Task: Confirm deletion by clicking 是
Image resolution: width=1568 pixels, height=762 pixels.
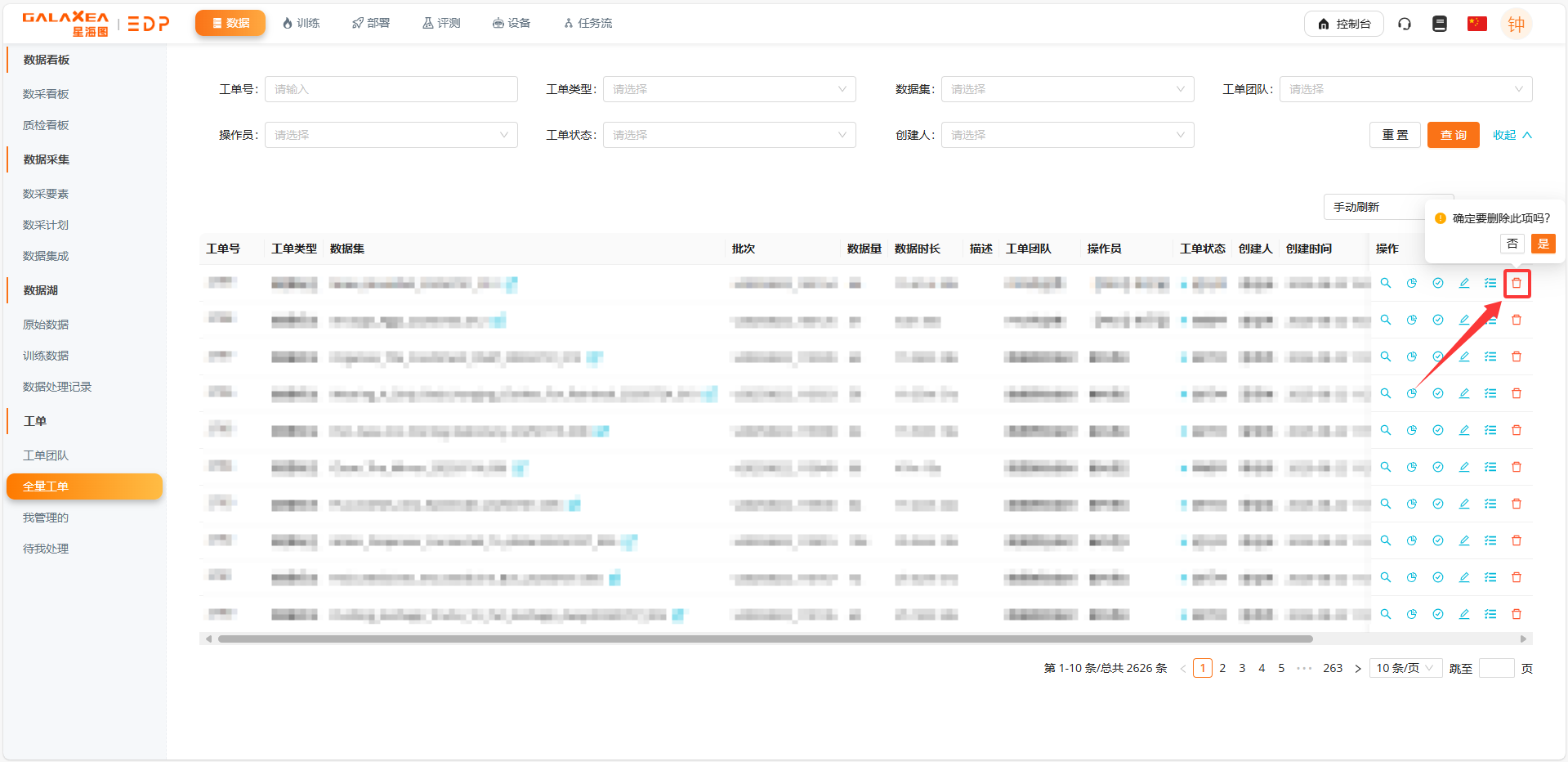Action: [x=1543, y=244]
